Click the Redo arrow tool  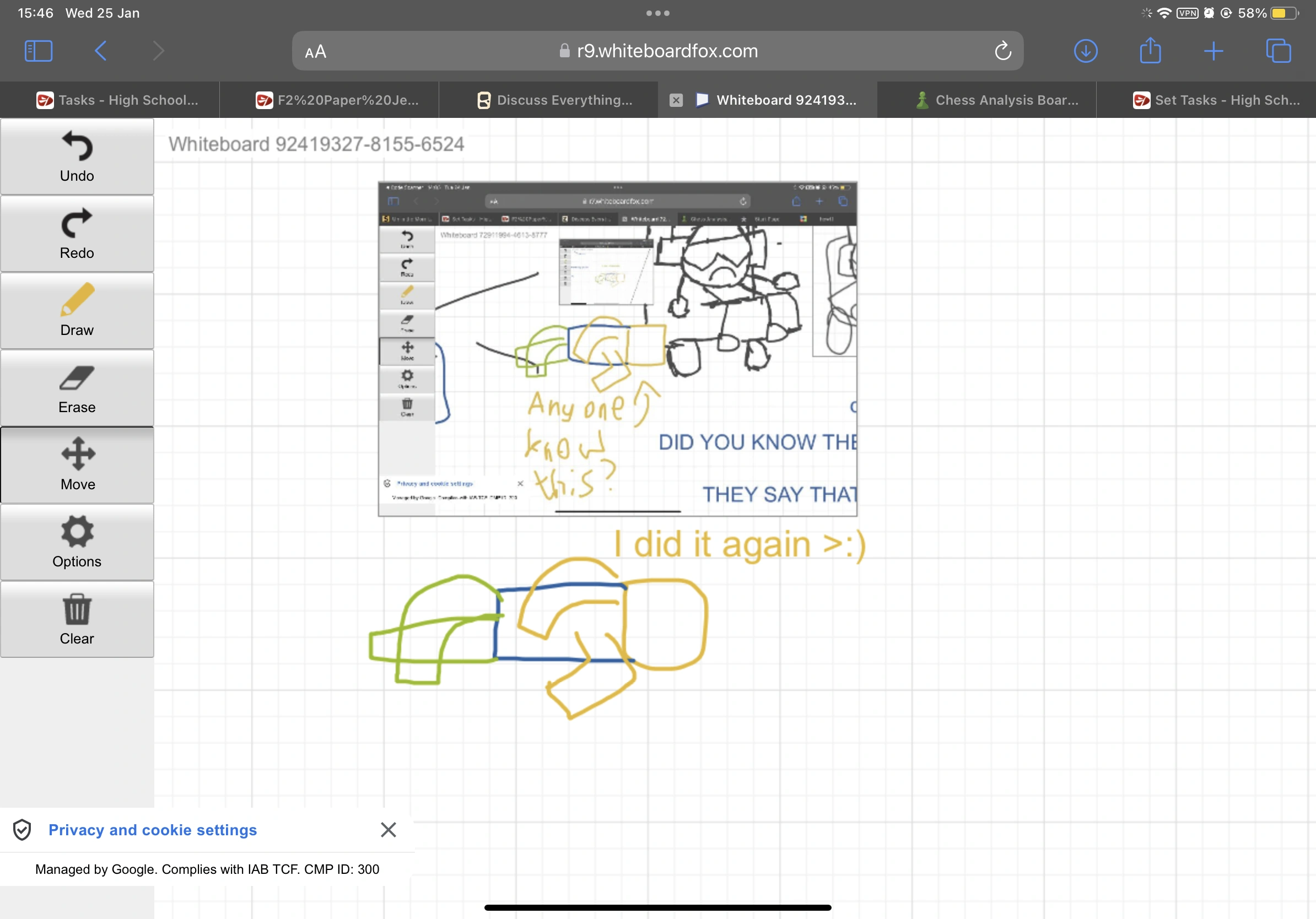coord(77,234)
